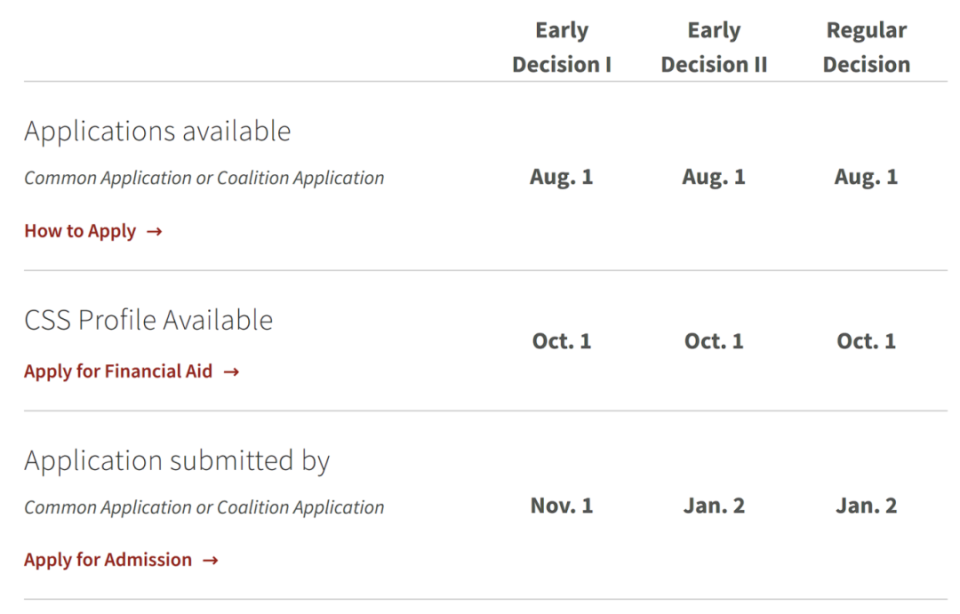Click the arrow beside Apply for Financial Aid
The image size is (960, 614).
pyautogui.click(x=231, y=371)
